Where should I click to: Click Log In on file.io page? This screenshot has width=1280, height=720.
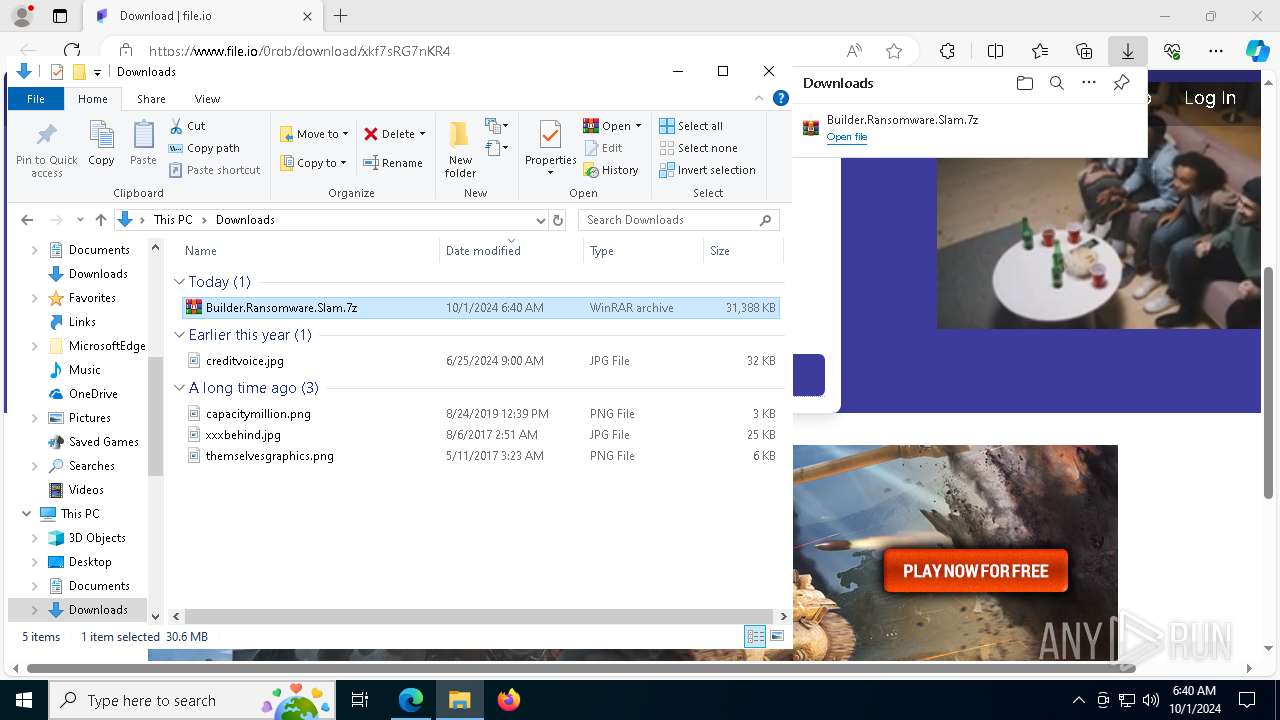tap(1209, 98)
